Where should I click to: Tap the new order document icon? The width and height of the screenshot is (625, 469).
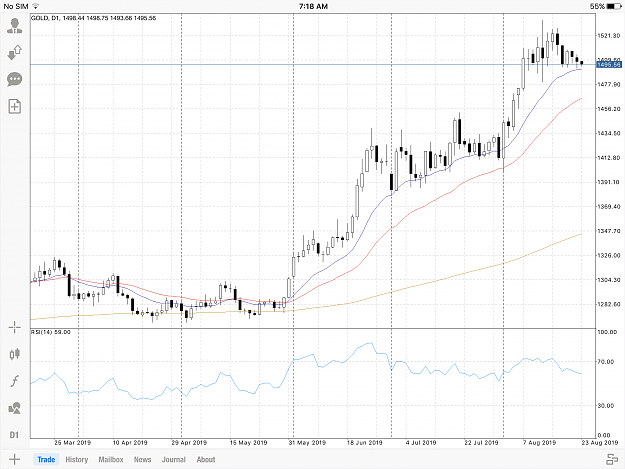point(15,106)
